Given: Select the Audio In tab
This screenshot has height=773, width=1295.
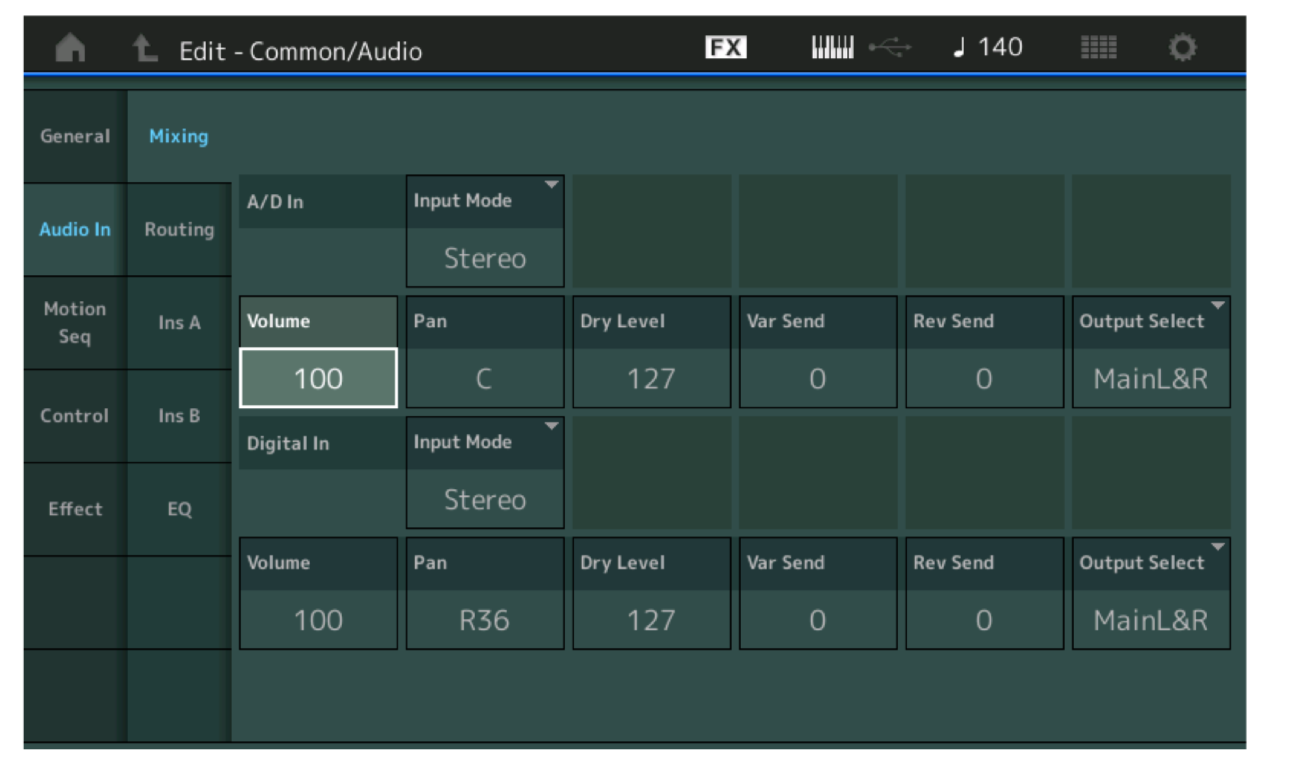Looking at the screenshot, I should (x=75, y=230).
